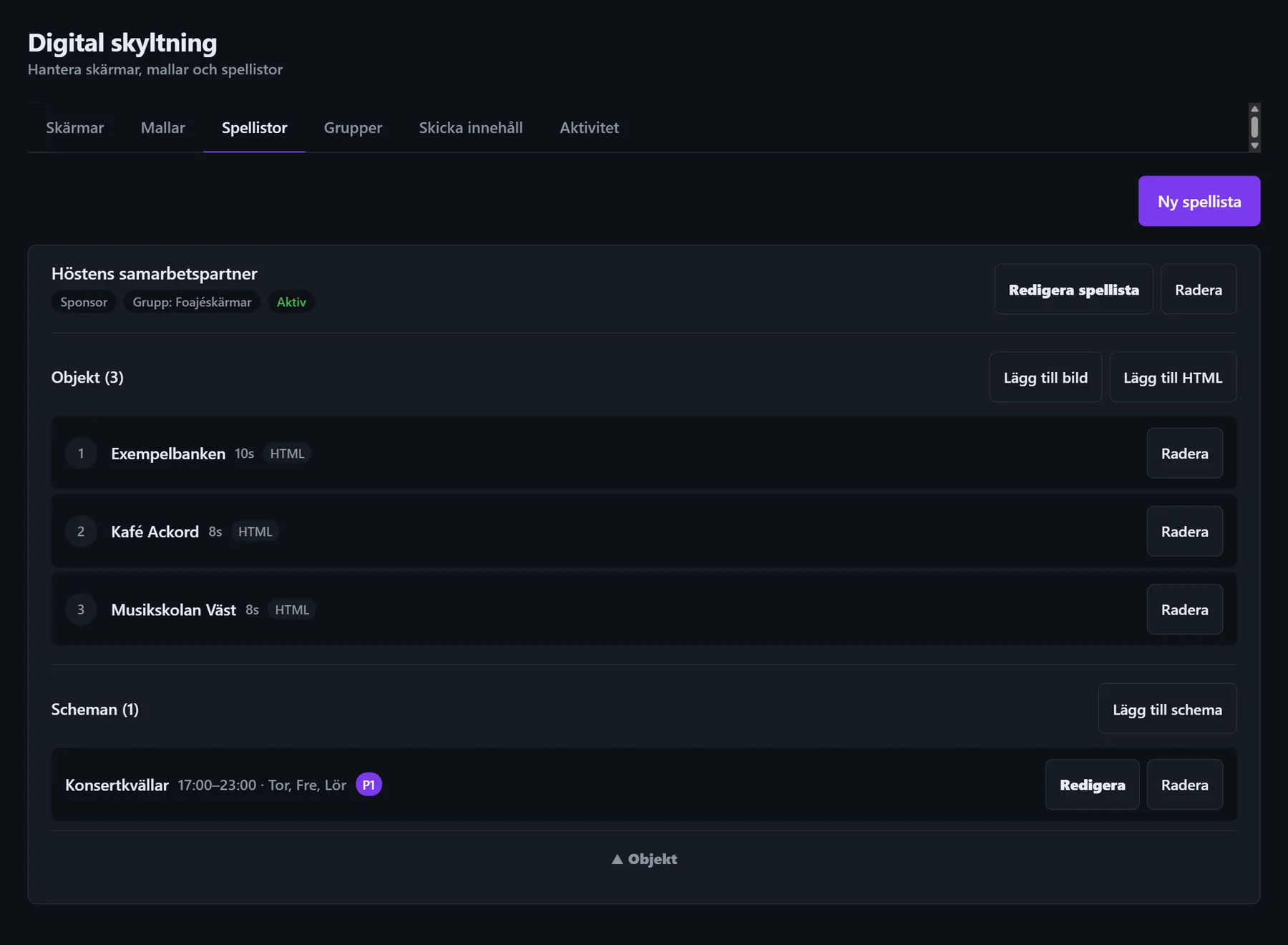The width and height of the screenshot is (1288, 945).
Task: Open the Skicka innehåll tab
Action: point(471,127)
